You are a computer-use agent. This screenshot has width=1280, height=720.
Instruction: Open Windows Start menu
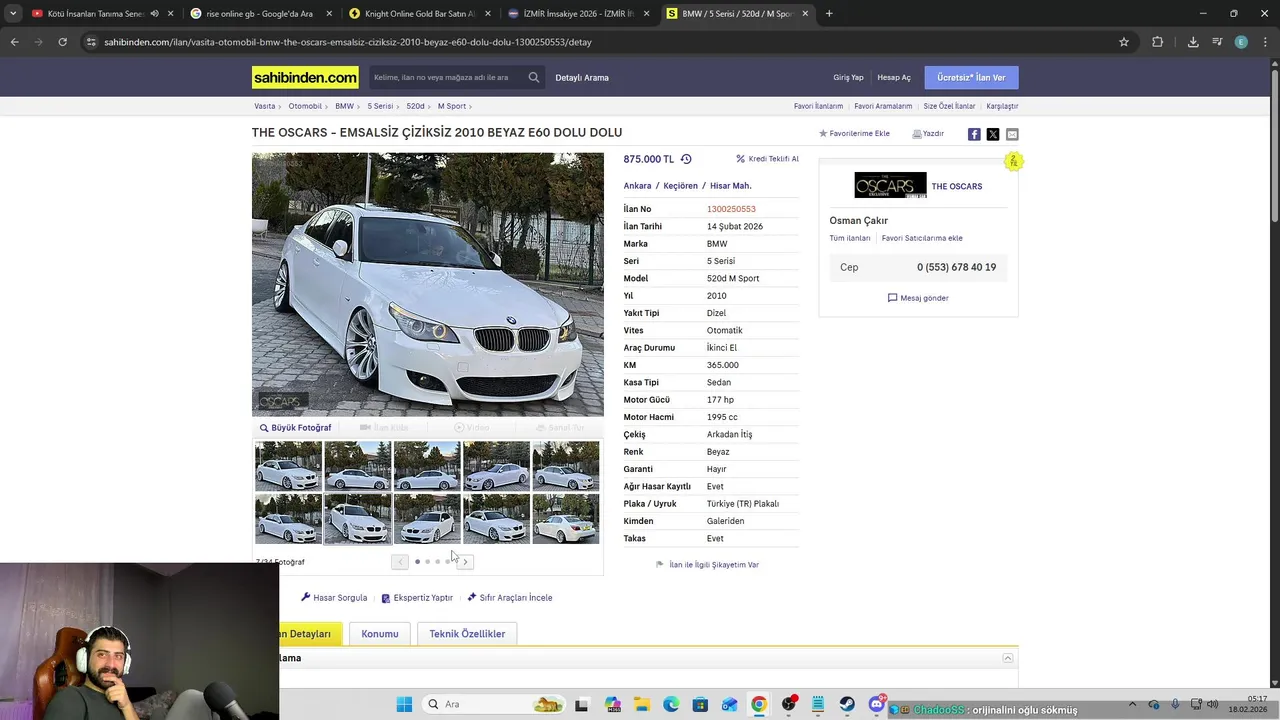(404, 704)
